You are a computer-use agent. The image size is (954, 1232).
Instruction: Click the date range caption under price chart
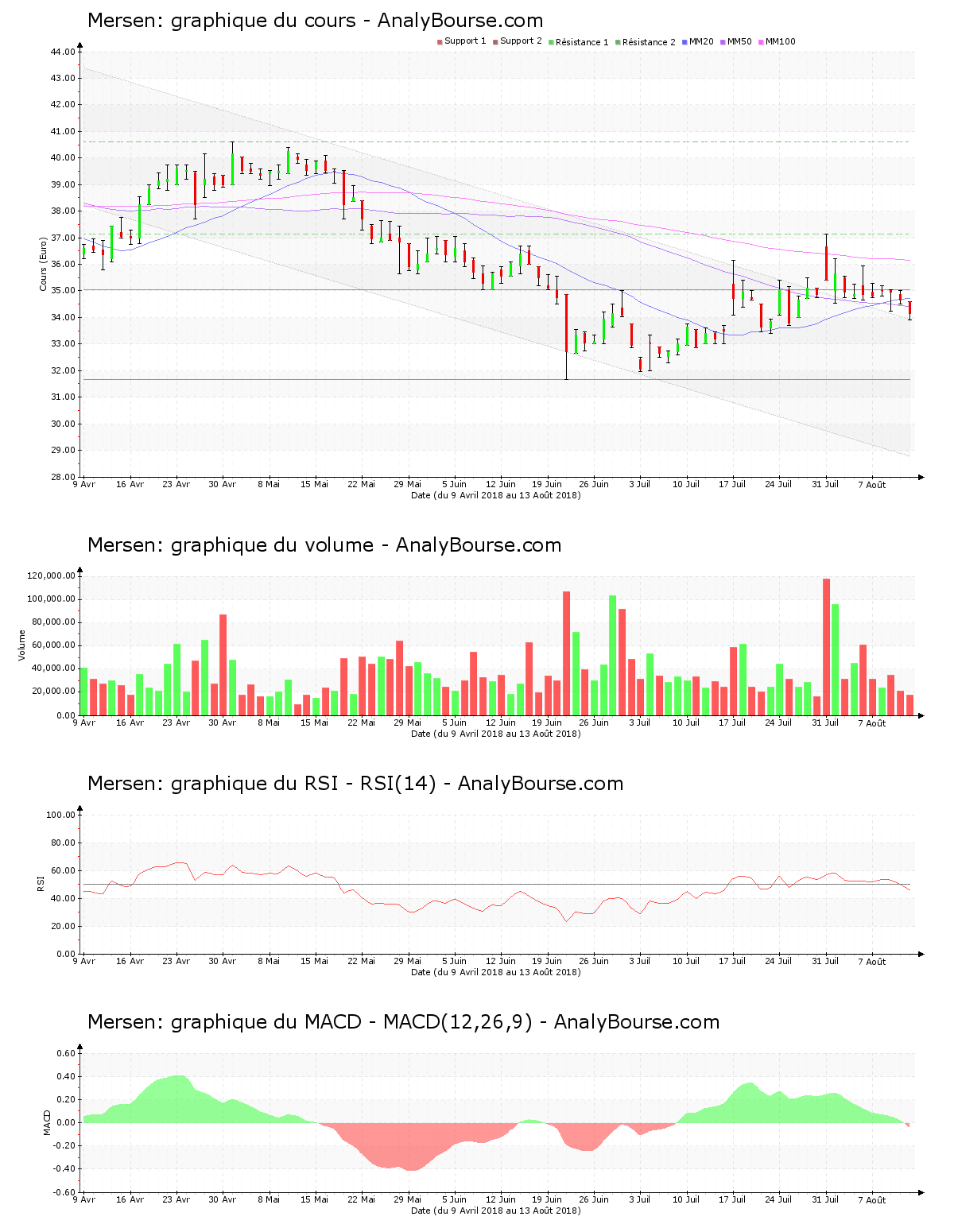click(x=495, y=495)
